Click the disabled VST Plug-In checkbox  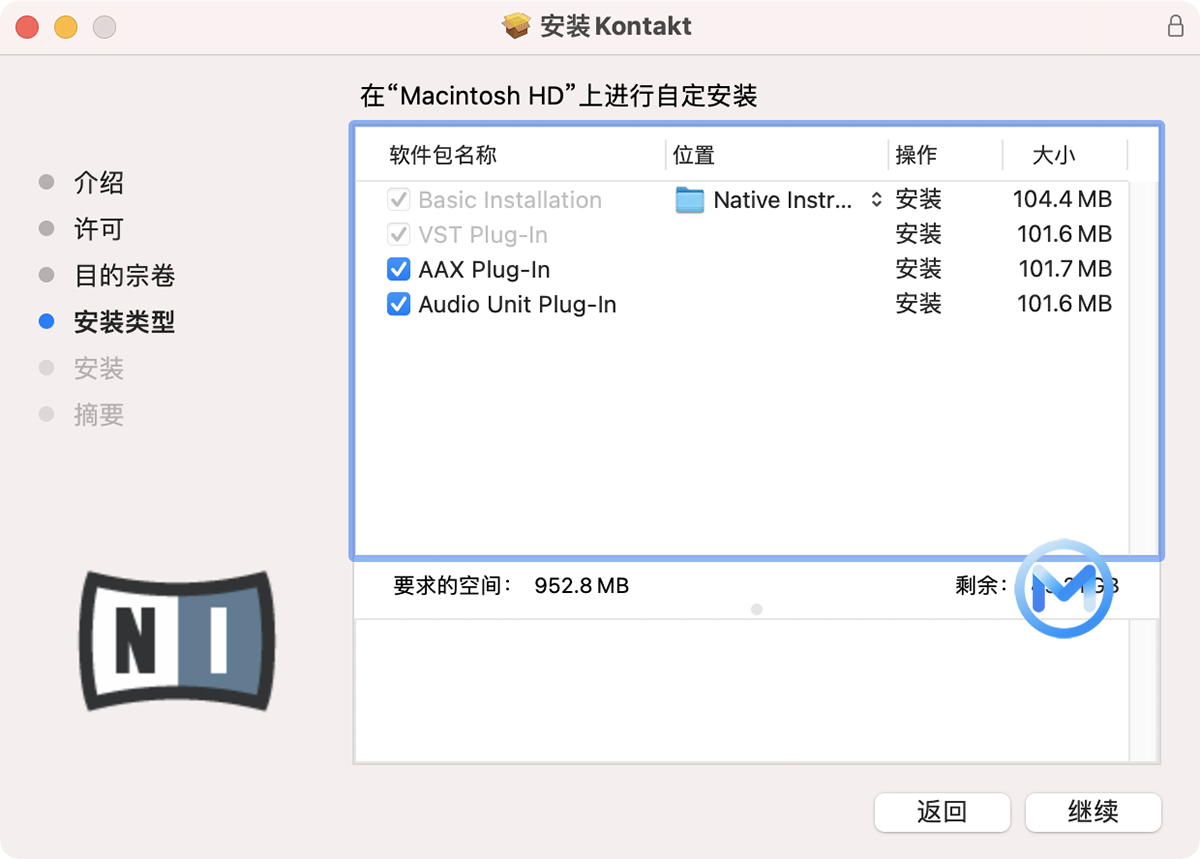coord(398,234)
